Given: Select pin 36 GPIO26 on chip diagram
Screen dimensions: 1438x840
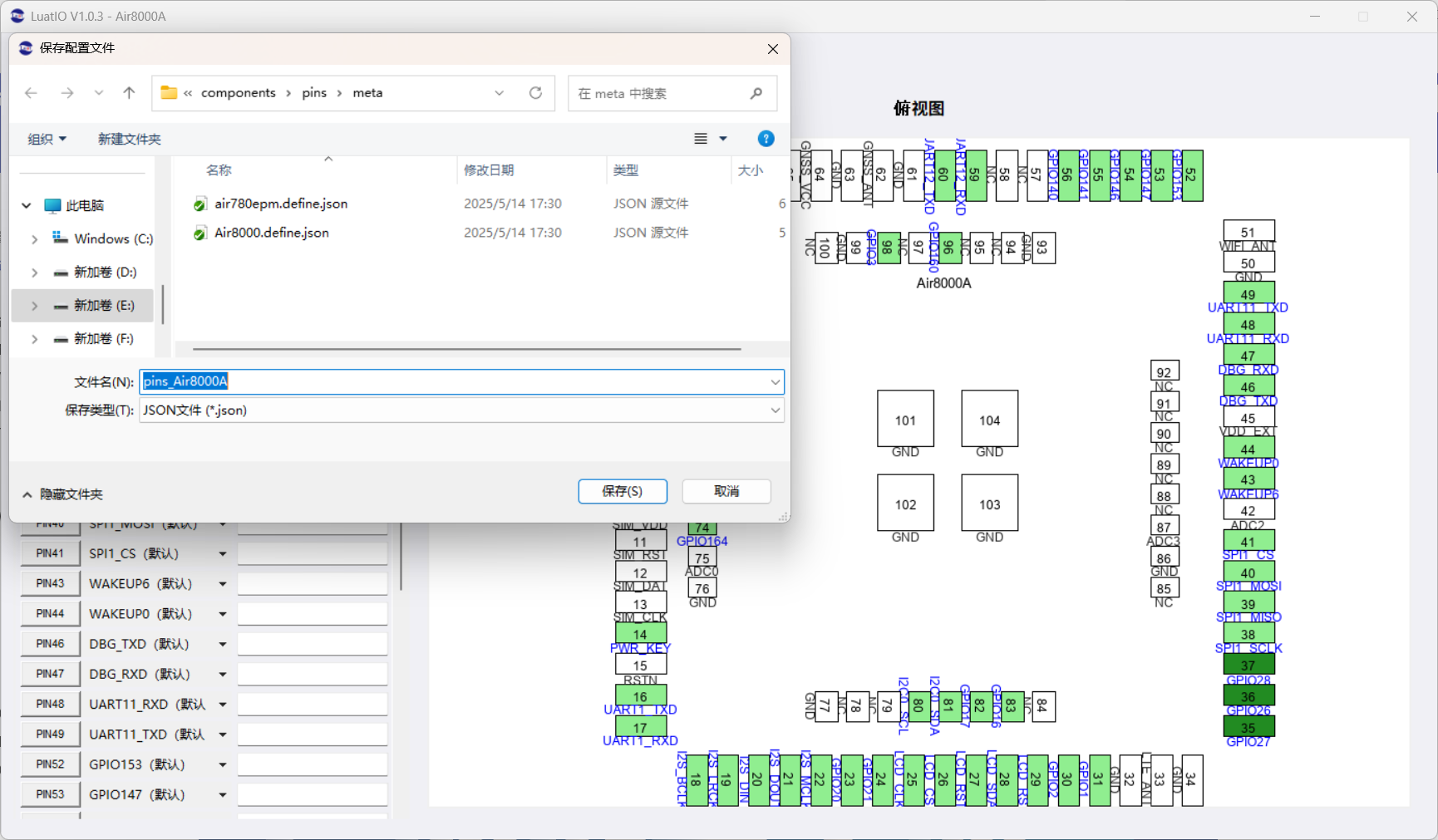Looking at the screenshot, I should (x=1248, y=696).
